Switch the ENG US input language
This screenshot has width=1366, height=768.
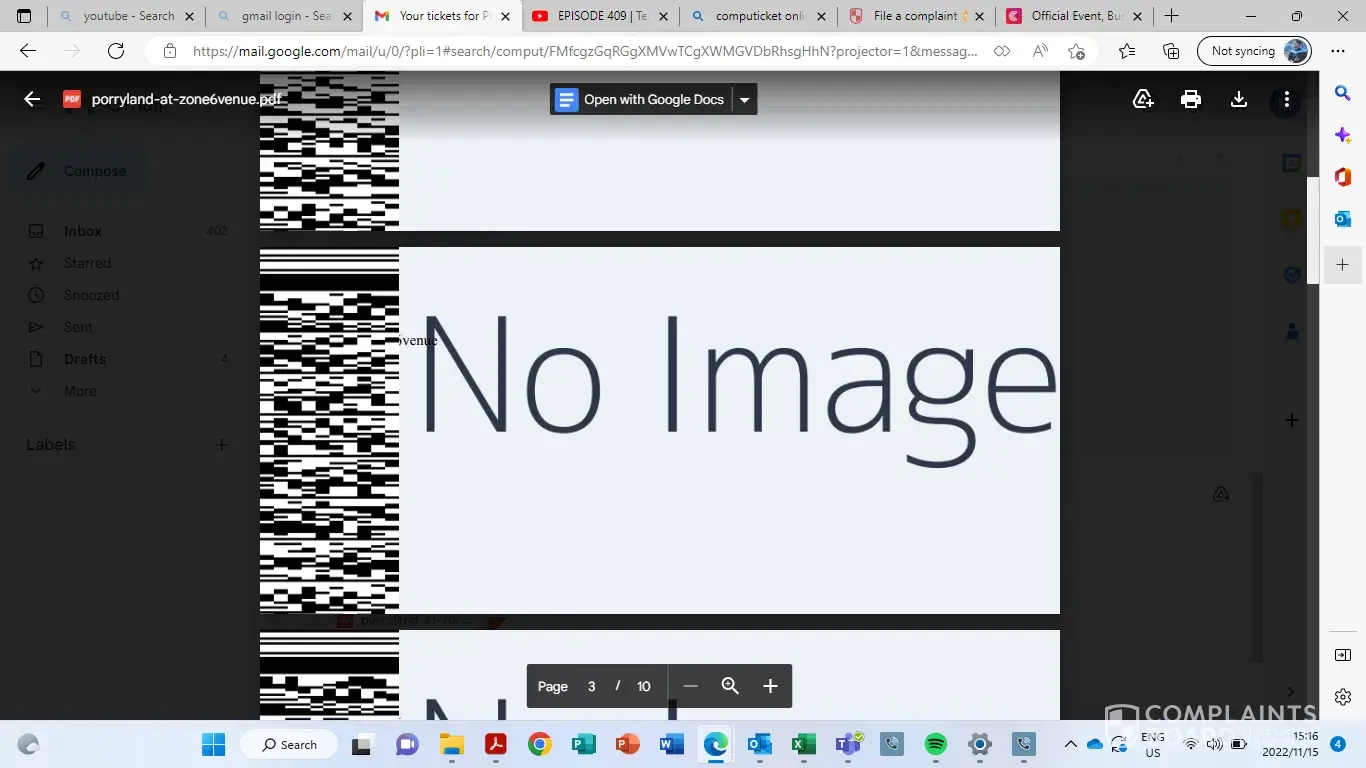pos(1153,744)
